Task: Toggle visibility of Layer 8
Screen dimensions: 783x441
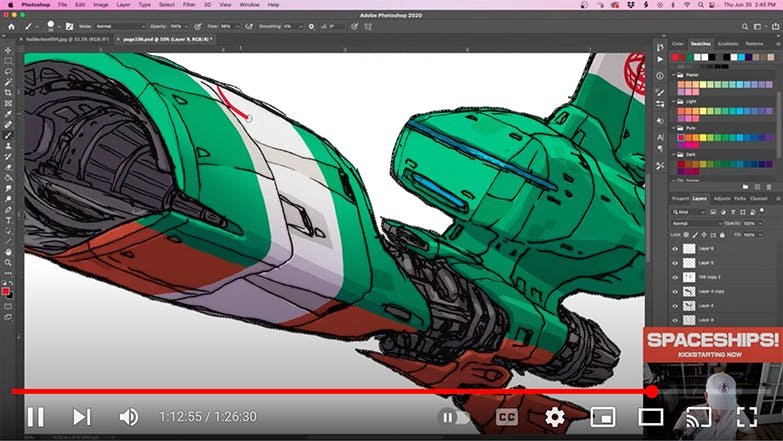Action: [x=675, y=320]
